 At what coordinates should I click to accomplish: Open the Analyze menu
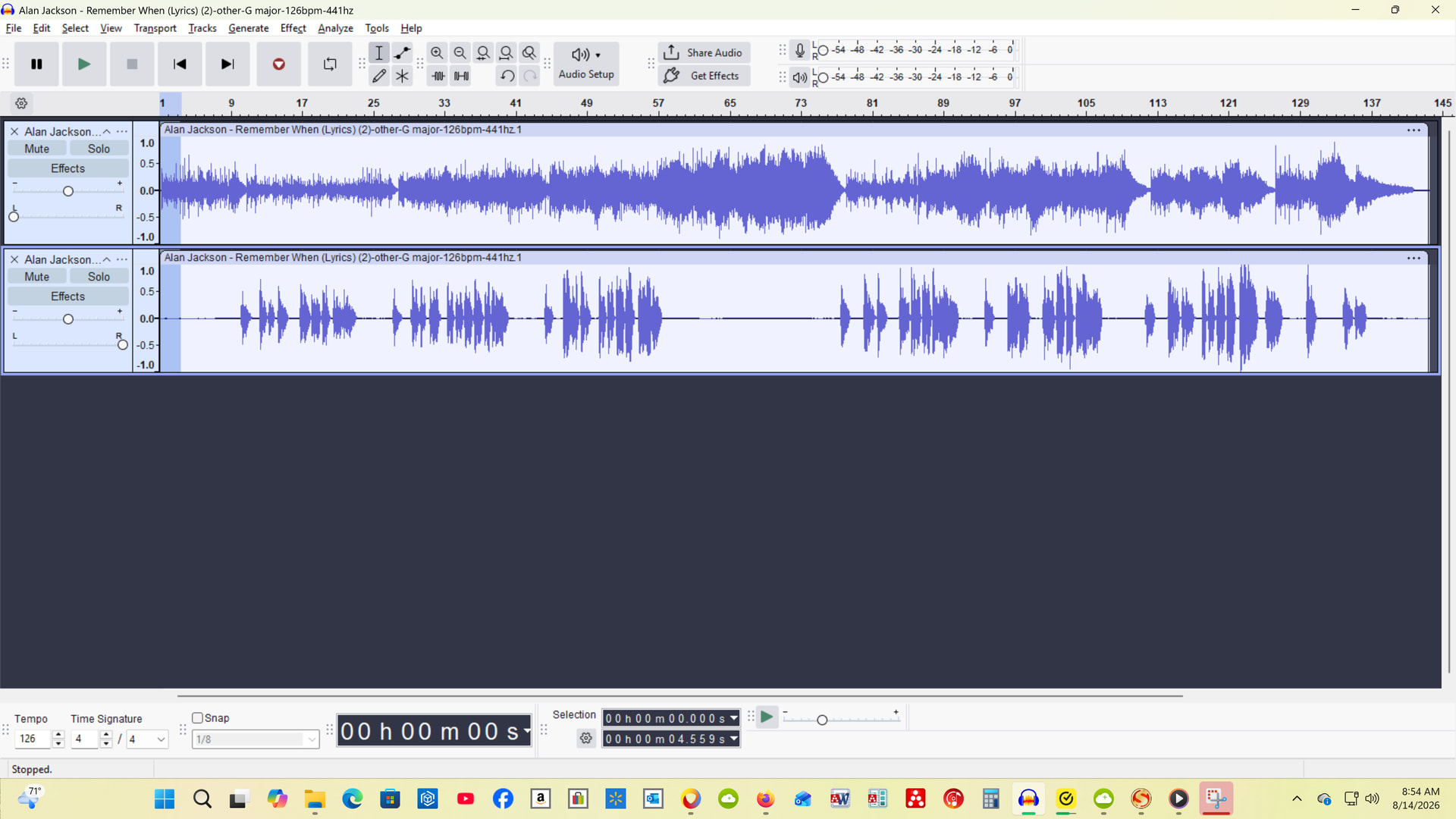335,28
